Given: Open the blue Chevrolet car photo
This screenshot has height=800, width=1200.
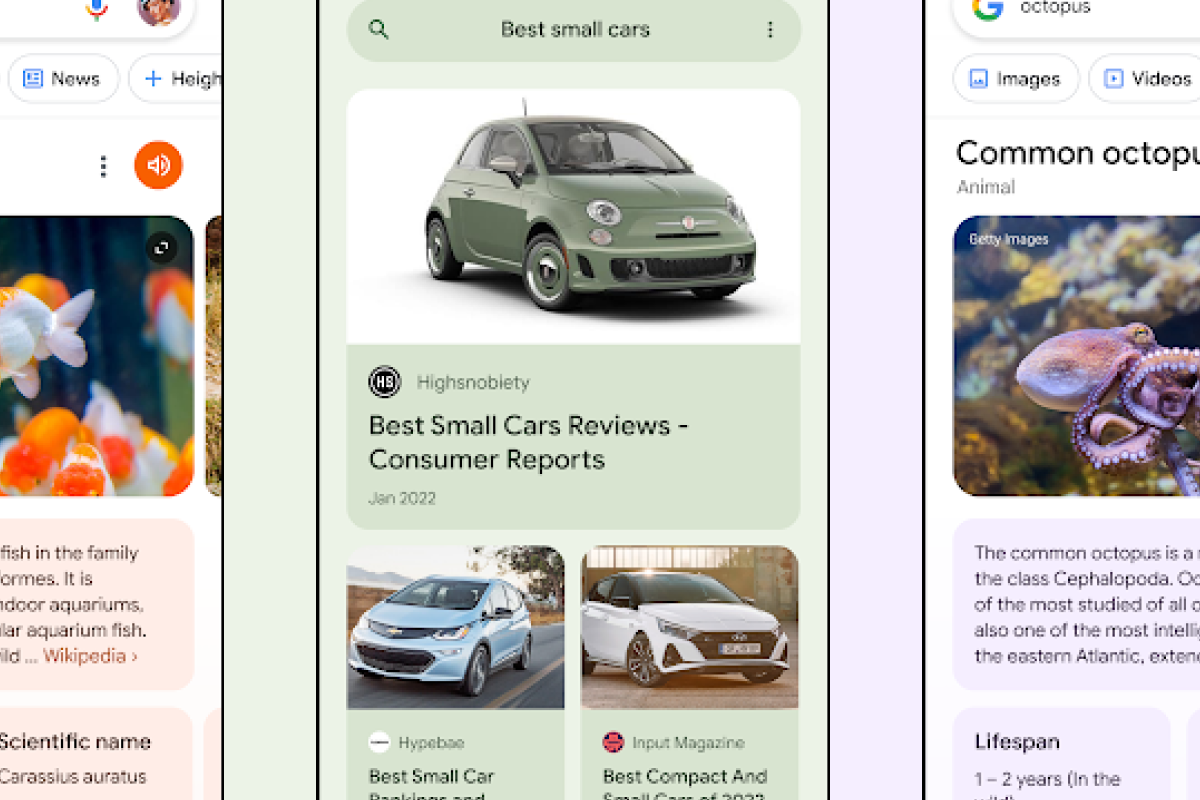Looking at the screenshot, I should [456, 627].
